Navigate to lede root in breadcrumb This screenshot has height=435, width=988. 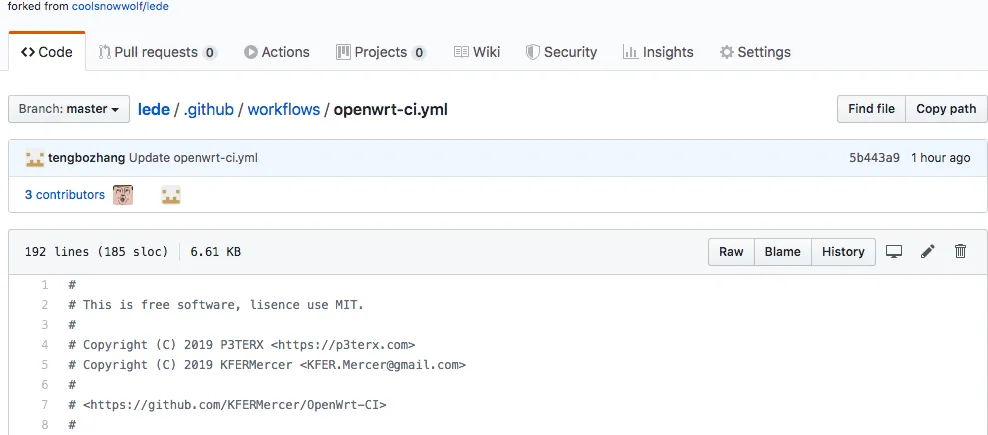154,109
